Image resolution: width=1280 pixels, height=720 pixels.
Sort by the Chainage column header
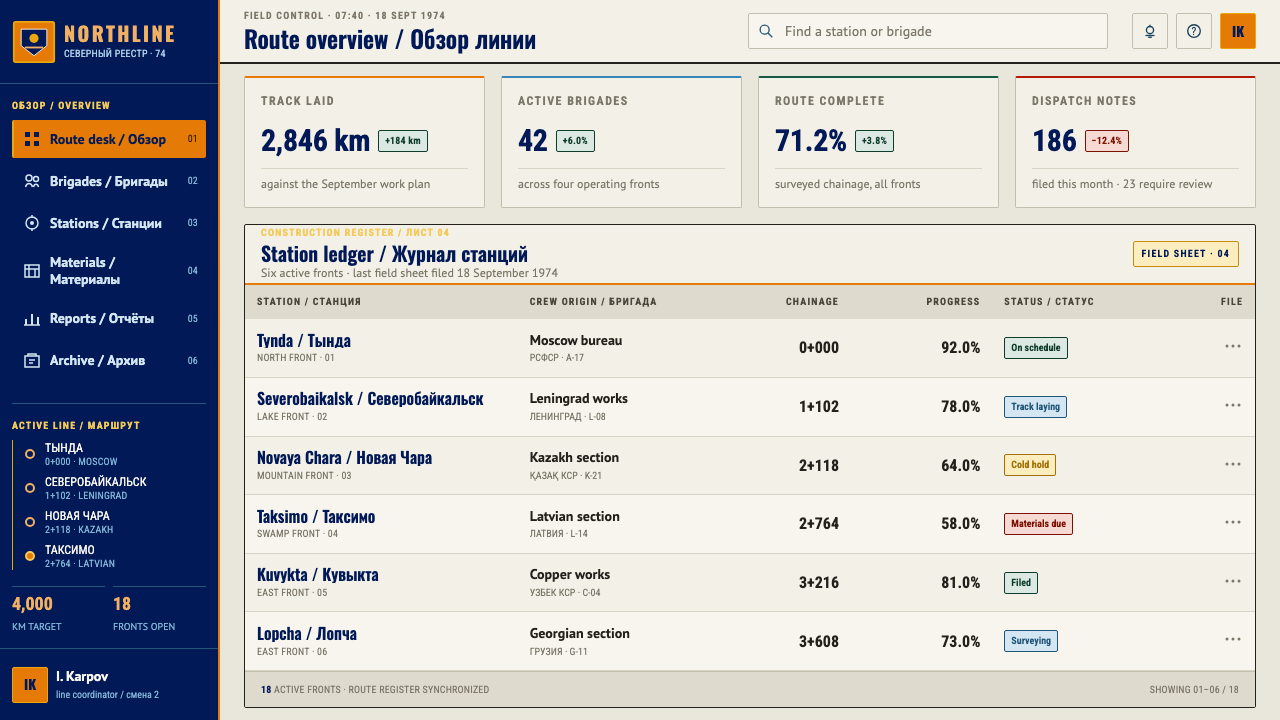[812, 302]
